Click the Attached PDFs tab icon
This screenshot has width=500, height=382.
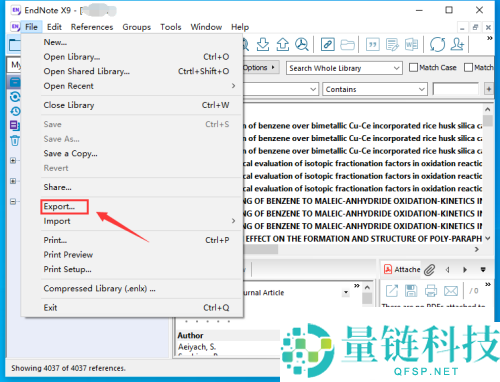tap(388, 269)
